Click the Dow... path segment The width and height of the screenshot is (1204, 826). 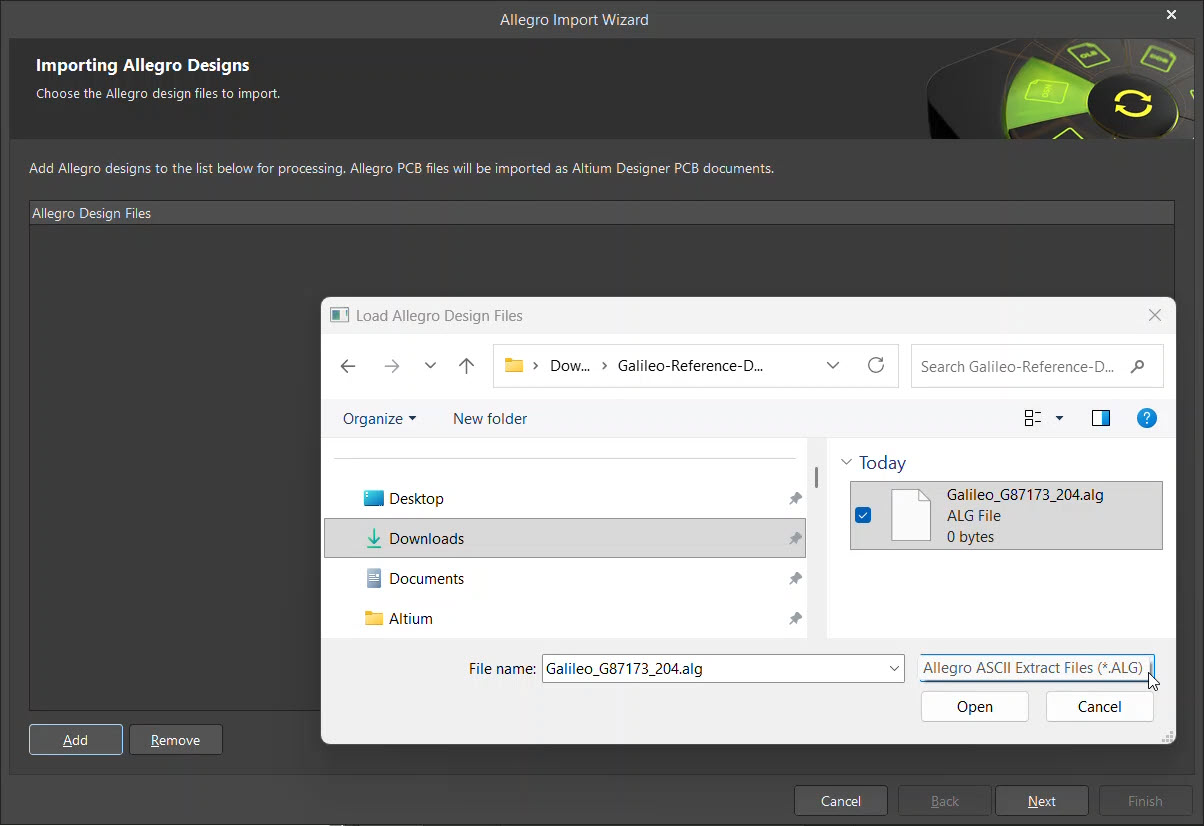click(570, 366)
